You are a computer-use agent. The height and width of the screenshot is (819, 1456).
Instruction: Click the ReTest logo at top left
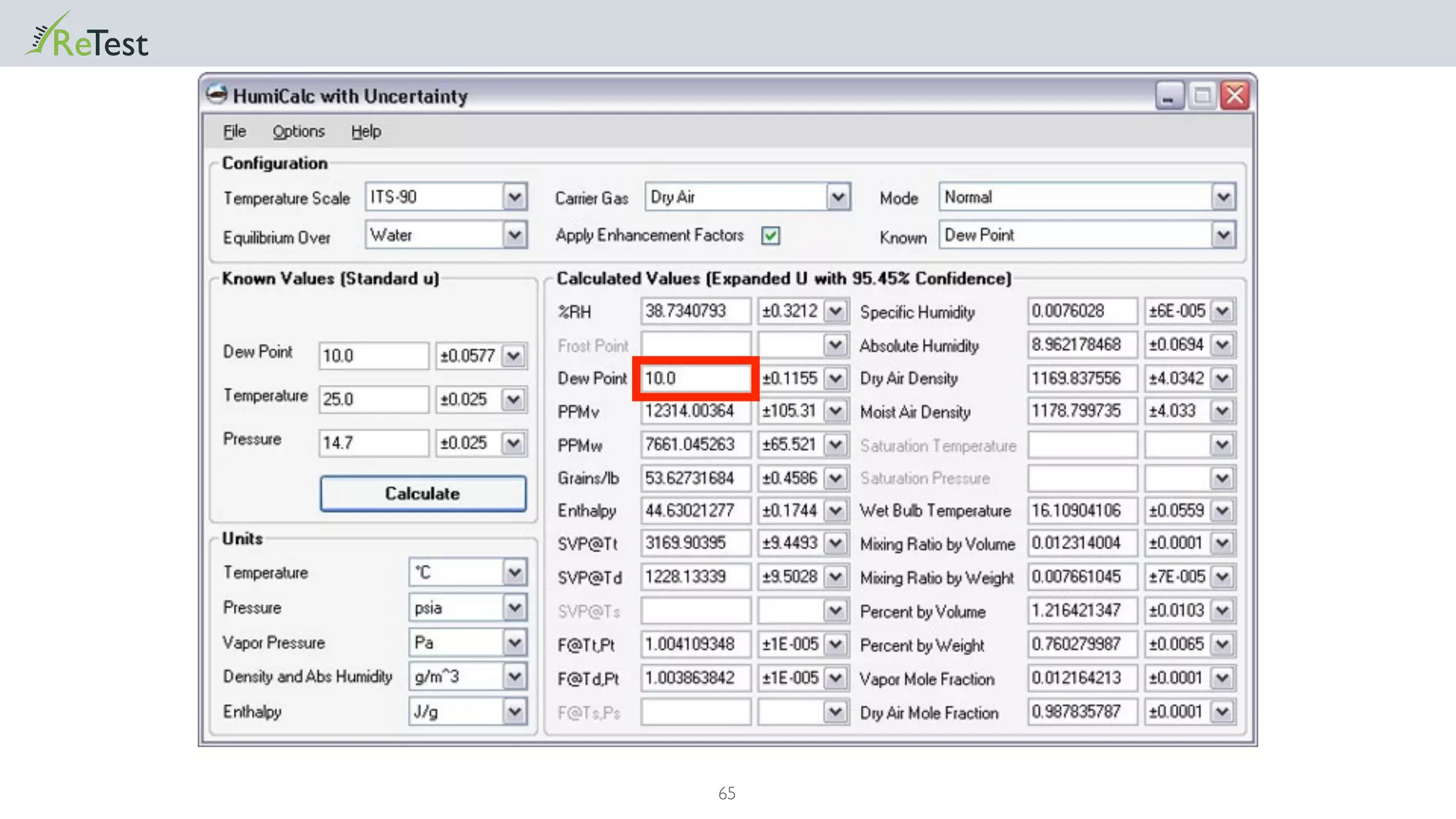coord(87,37)
